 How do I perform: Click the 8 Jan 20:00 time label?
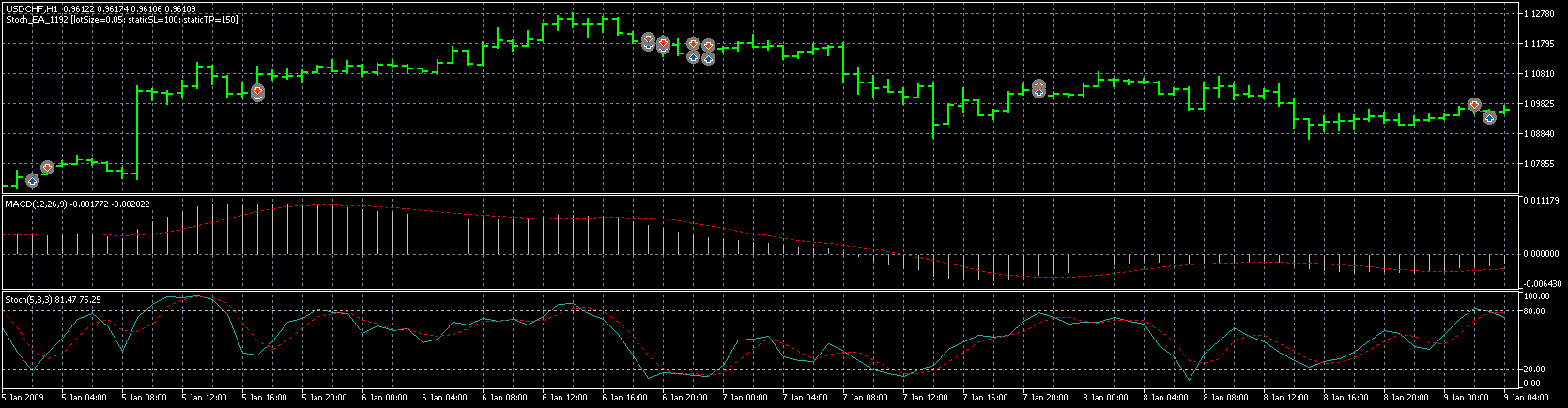pos(1407,398)
